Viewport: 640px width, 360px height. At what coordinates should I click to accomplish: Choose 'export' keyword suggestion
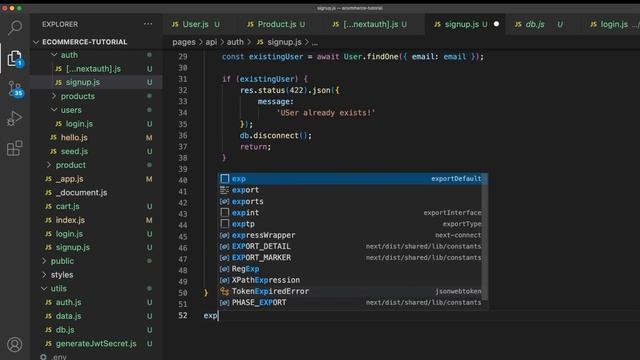pyautogui.click(x=350, y=190)
